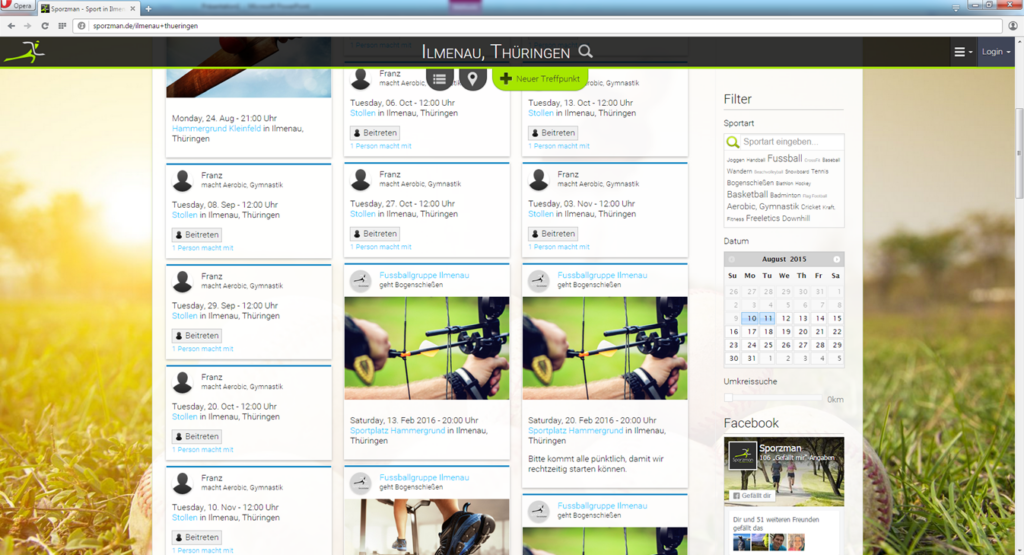
Task: Filter by Basketball tag
Action: click(747, 195)
